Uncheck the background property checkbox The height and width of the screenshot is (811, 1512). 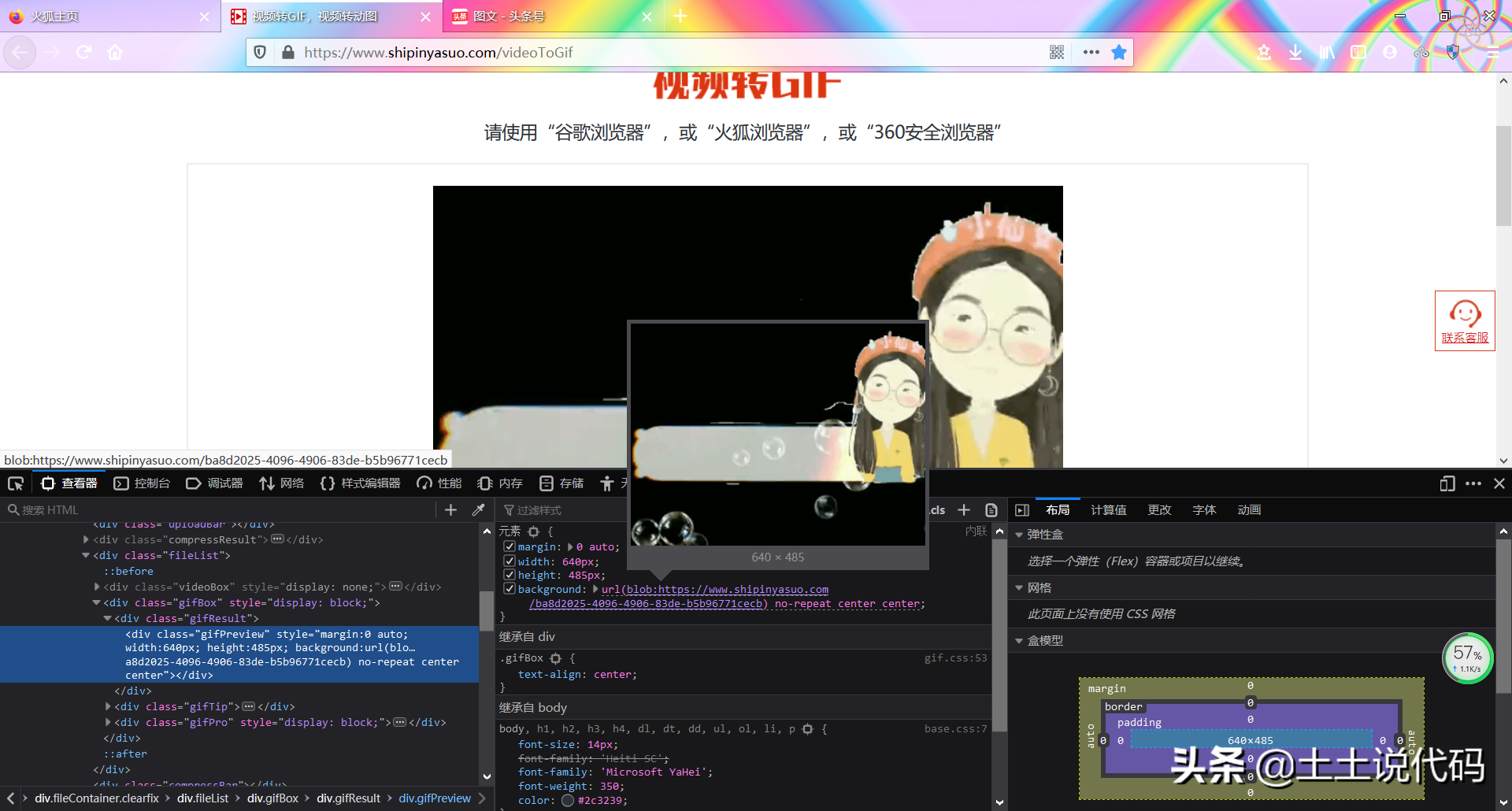pyautogui.click(x=510, y=589)
